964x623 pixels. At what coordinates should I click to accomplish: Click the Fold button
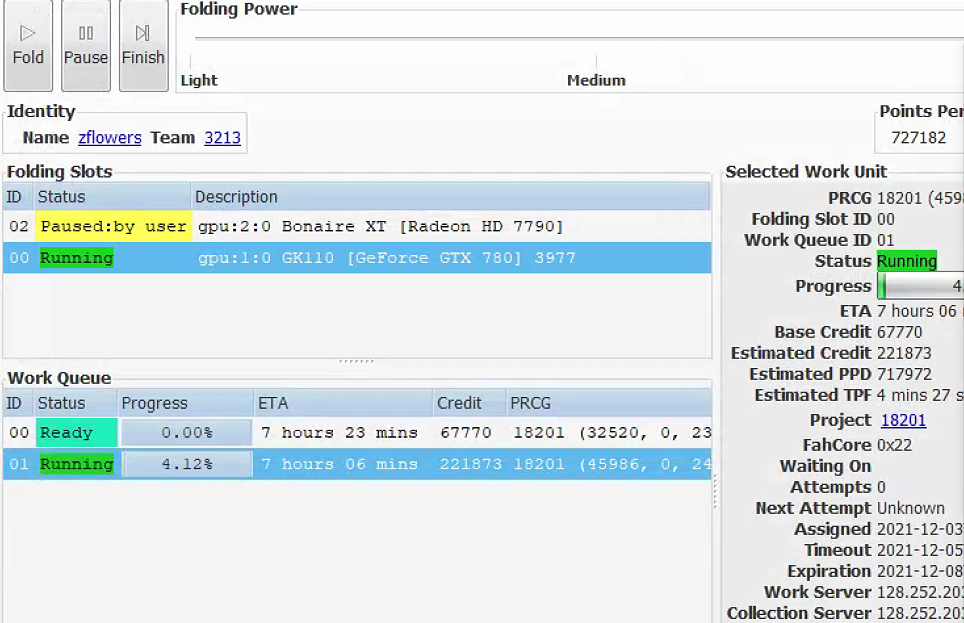pyautogui.click(x=28, y=46)
